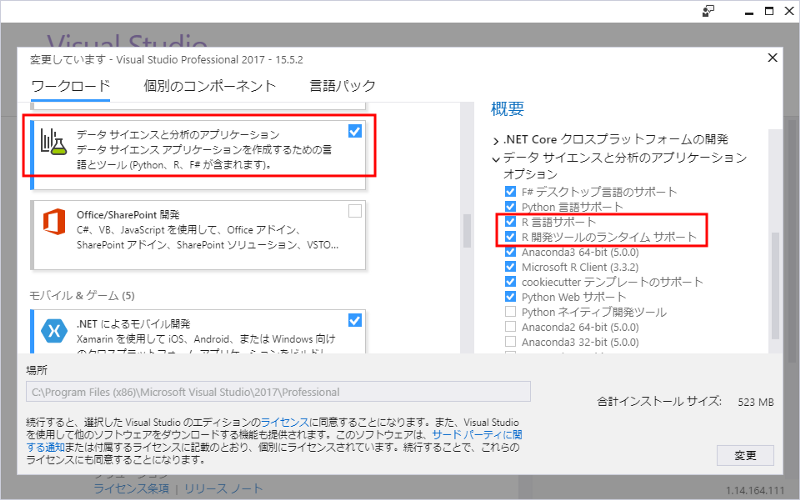Screen dimensions: 800x500
Task: Click the 変更 button
Action: [745, 455]
